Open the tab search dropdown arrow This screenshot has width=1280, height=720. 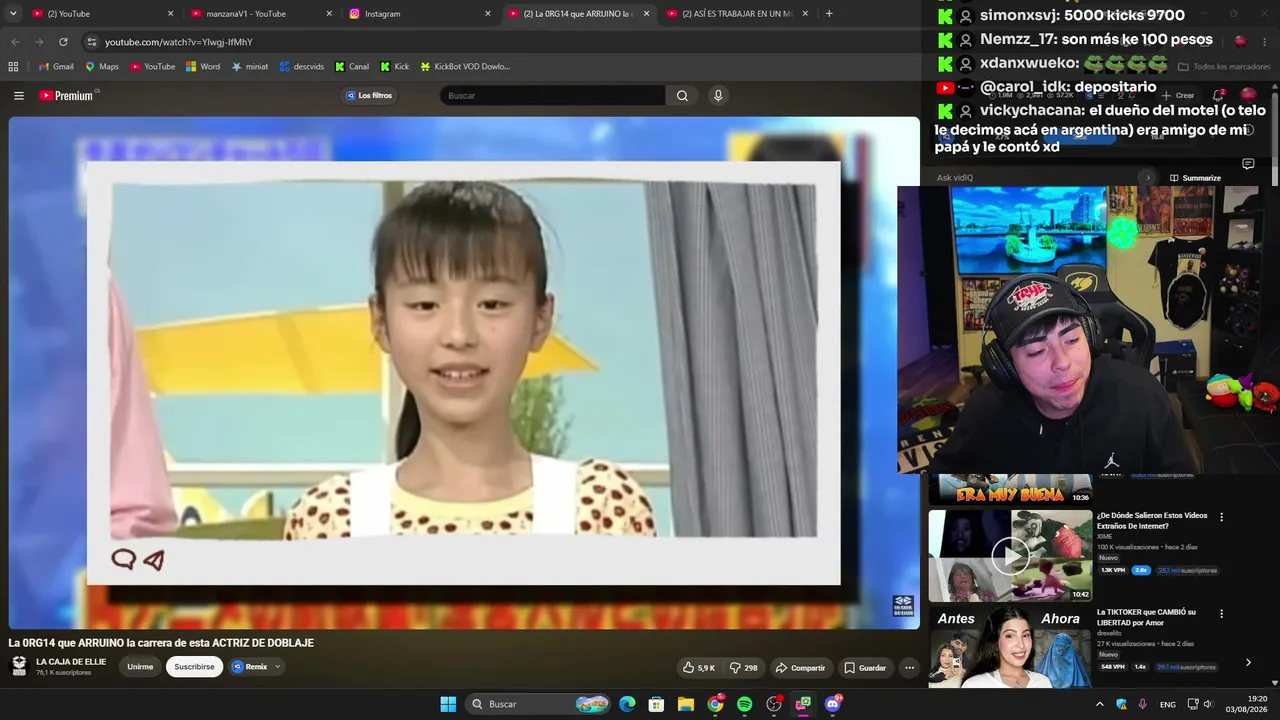click(13, 14)
